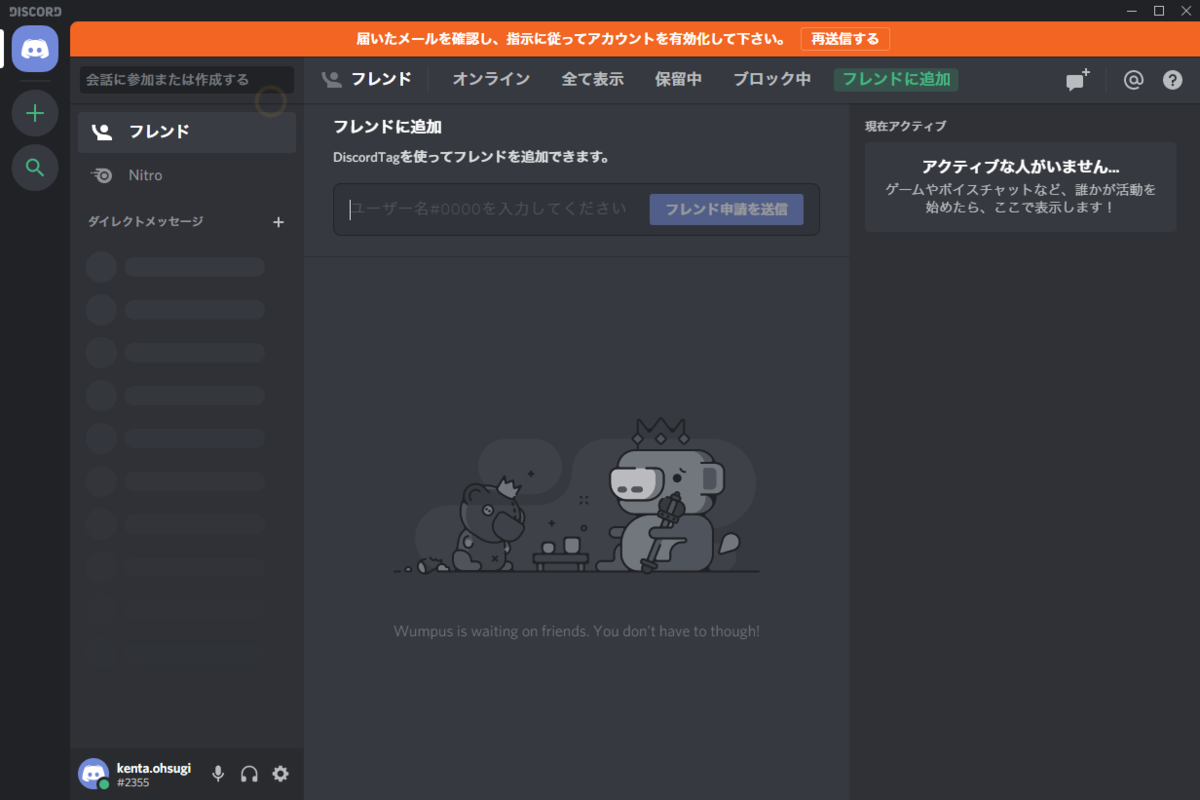Open the 保留中 tab
Viewport: 1200px width, 800px height.
click(x=678, y=79)
